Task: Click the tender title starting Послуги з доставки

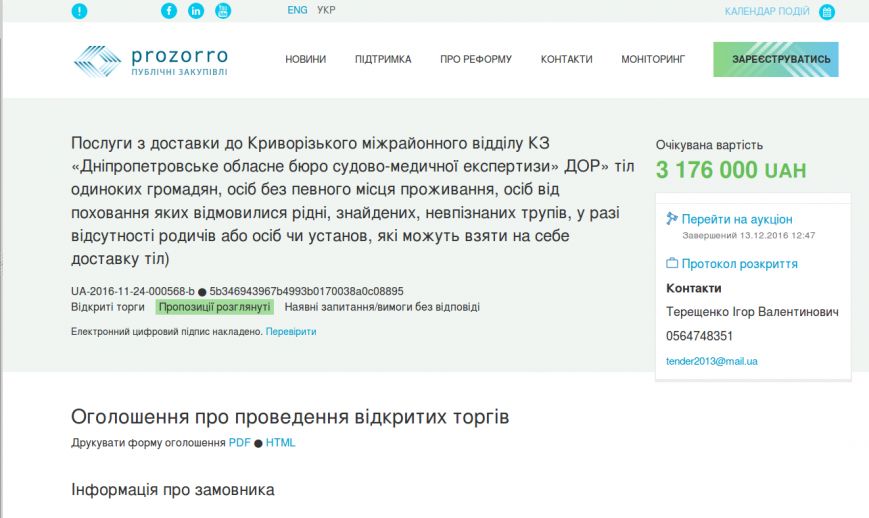Action: (x=352, y=201)
